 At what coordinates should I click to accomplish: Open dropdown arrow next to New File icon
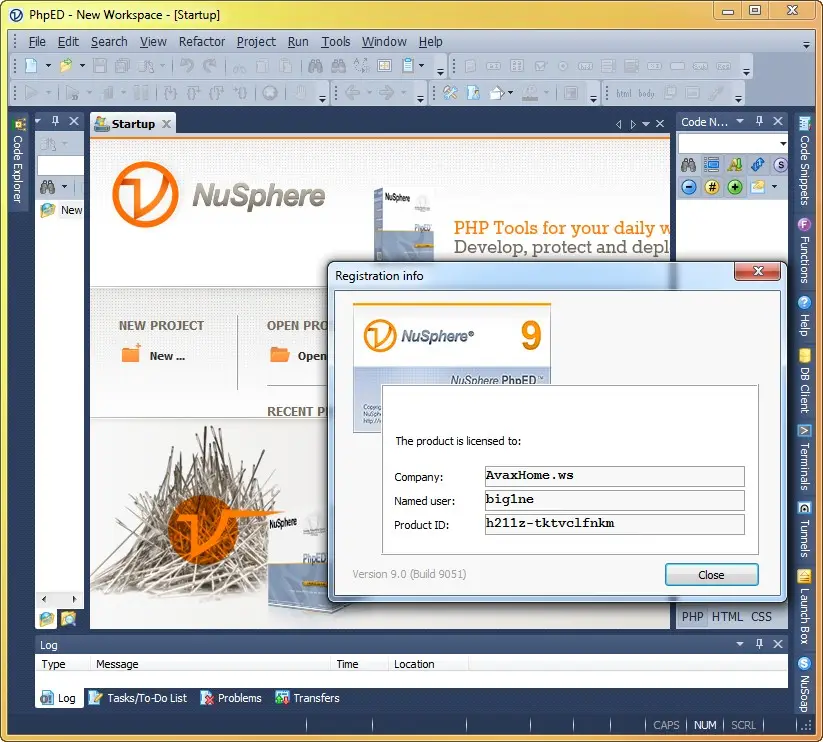48,66
